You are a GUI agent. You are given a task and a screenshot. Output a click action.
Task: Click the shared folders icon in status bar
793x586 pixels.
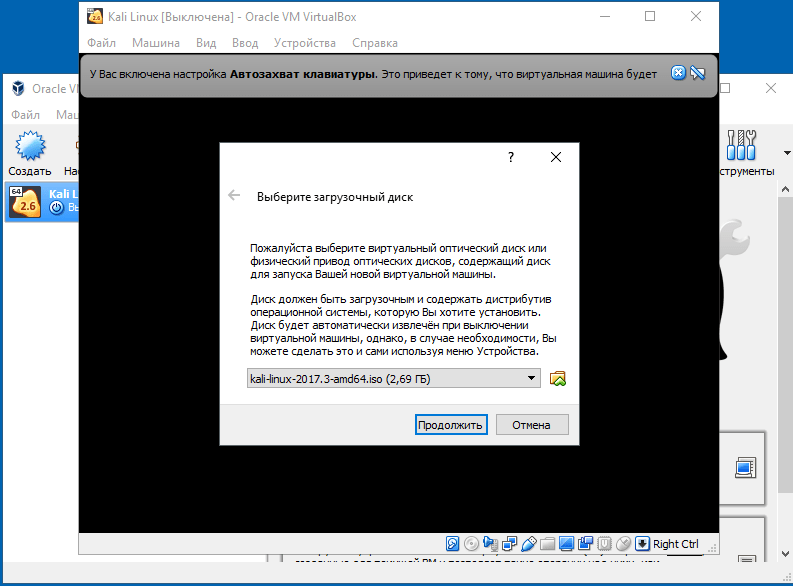(547, 544)
